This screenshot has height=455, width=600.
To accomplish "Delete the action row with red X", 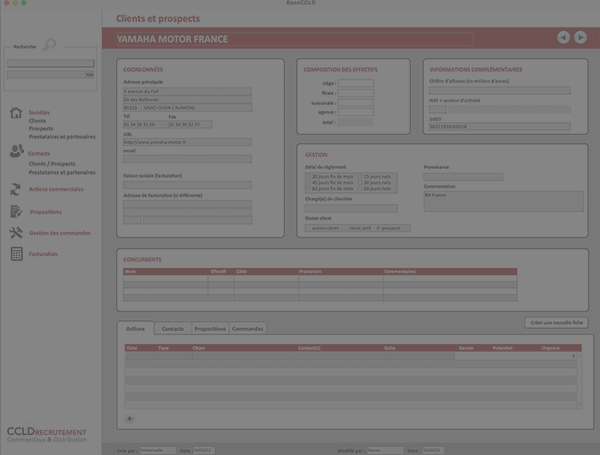I will point(573,356).
